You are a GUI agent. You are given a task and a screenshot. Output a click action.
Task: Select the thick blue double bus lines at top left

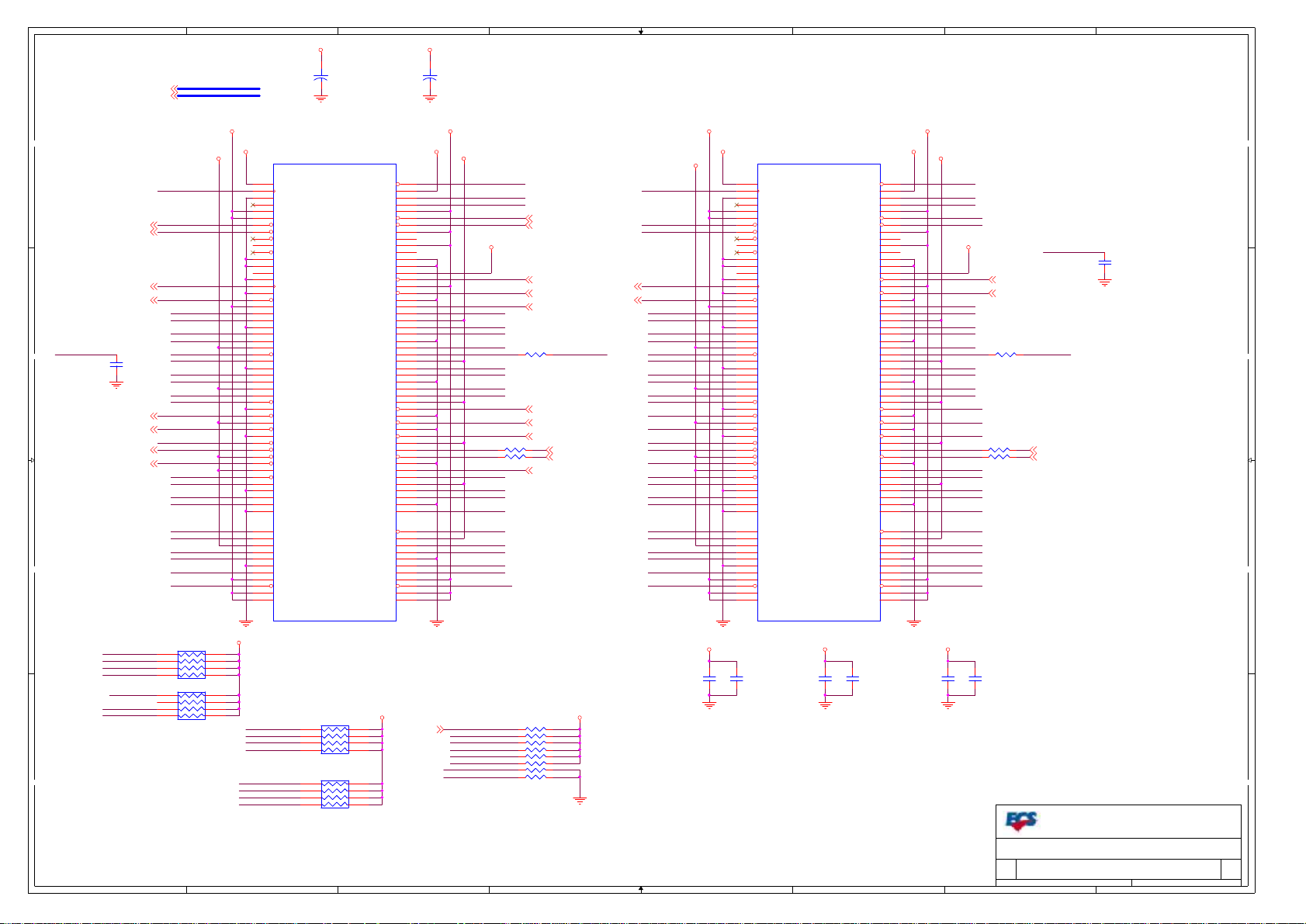click(219, 92)
